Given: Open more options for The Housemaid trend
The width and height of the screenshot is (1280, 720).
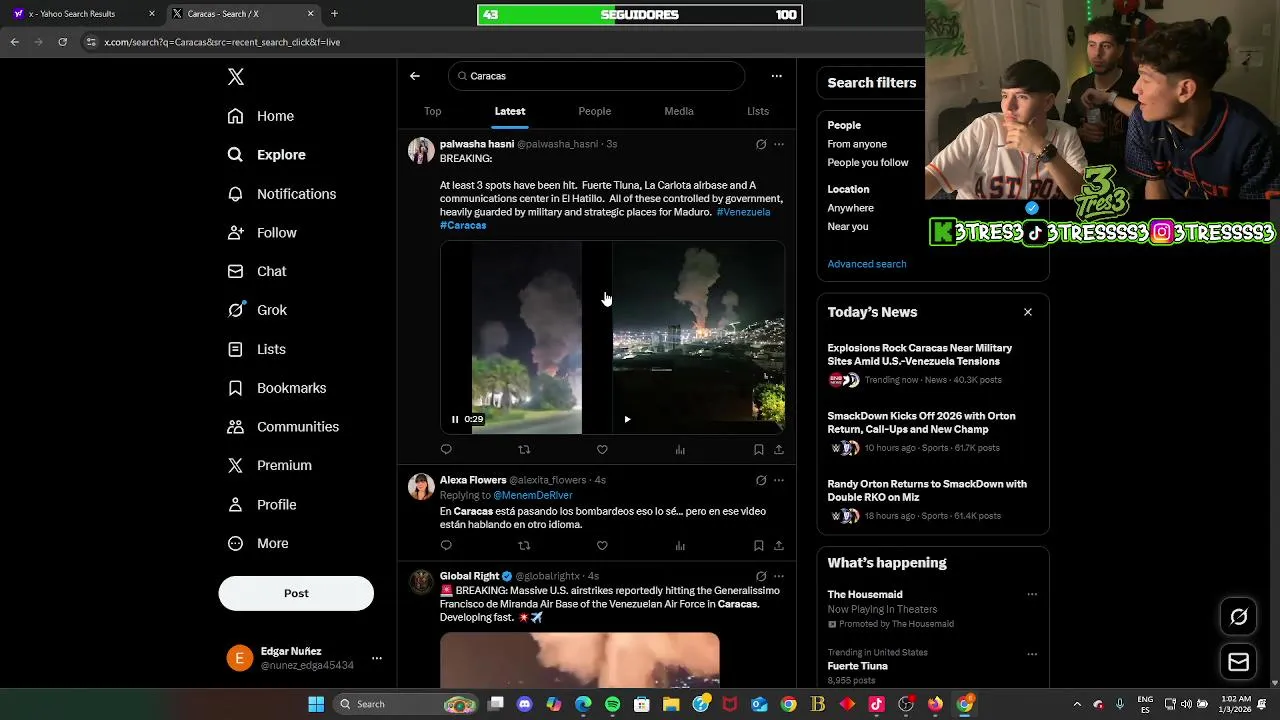Looking at the screenshot, I should click(1032, 595).
